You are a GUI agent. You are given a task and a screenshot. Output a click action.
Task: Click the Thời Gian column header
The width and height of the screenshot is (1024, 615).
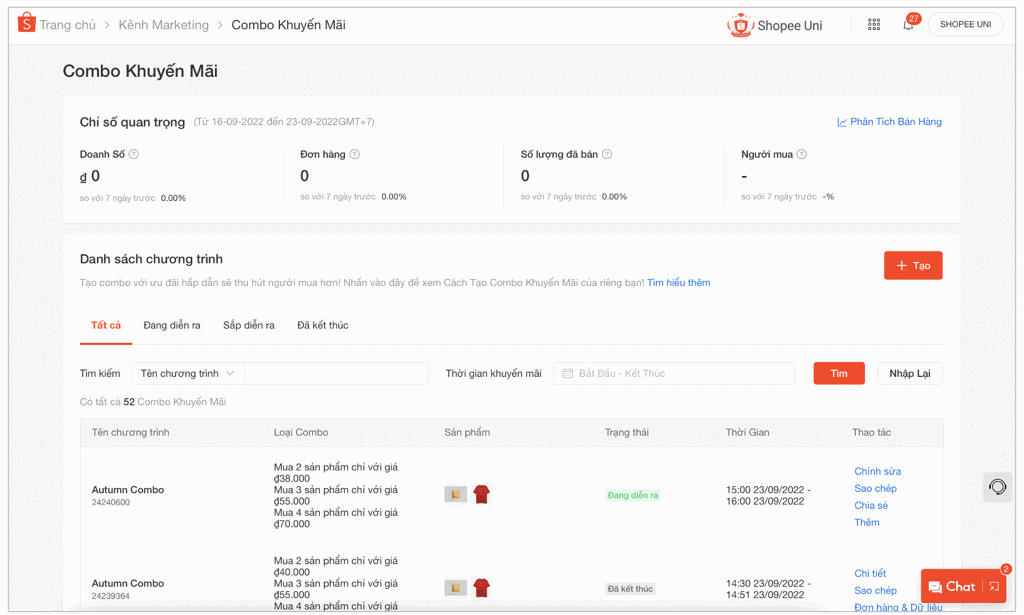pyautogui.click(x=748, y=432)
